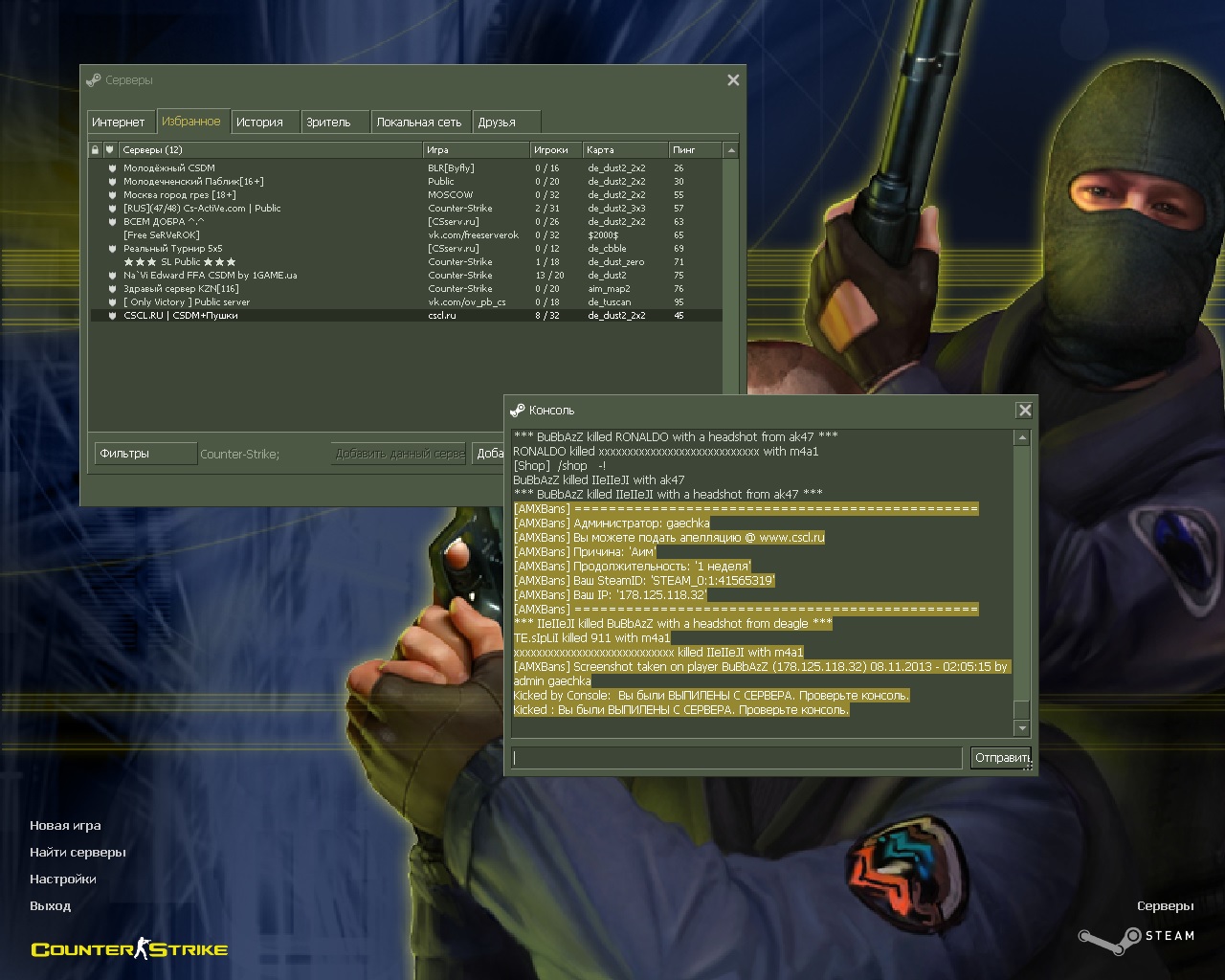1225x980 pixels.
Task: Click the server list scroll up arrow
Action: pos(731,150)
